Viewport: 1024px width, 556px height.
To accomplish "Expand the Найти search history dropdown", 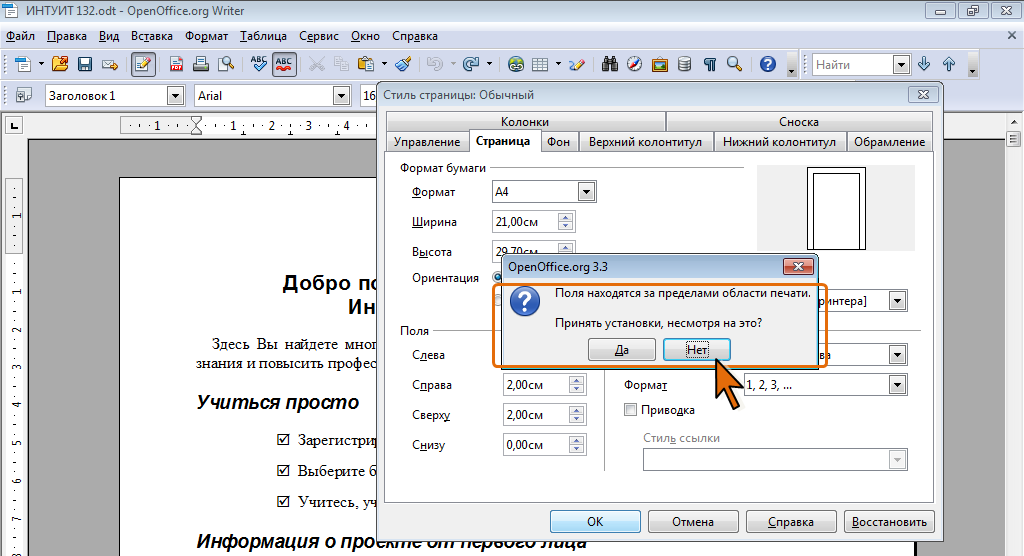I will click(x=901, y=65).
